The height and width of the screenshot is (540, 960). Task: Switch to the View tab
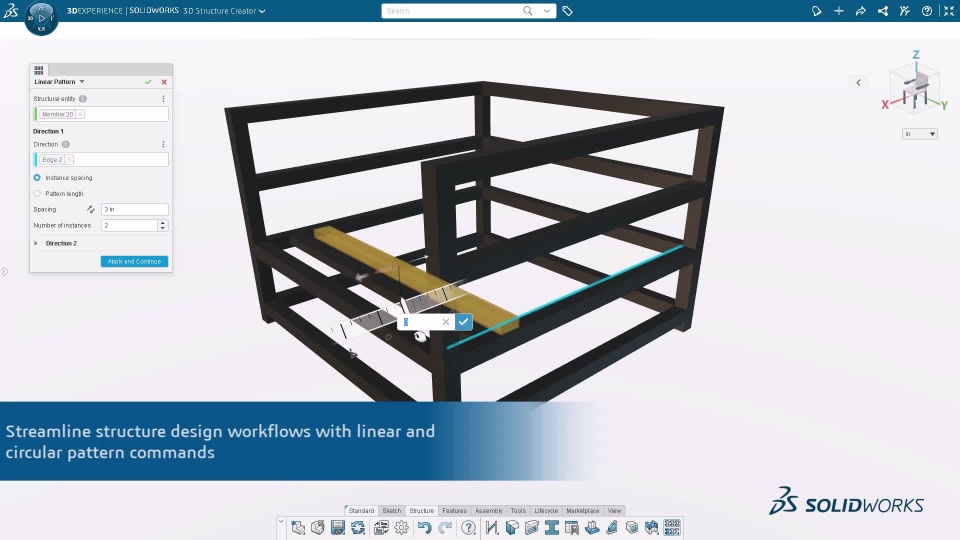614,511
